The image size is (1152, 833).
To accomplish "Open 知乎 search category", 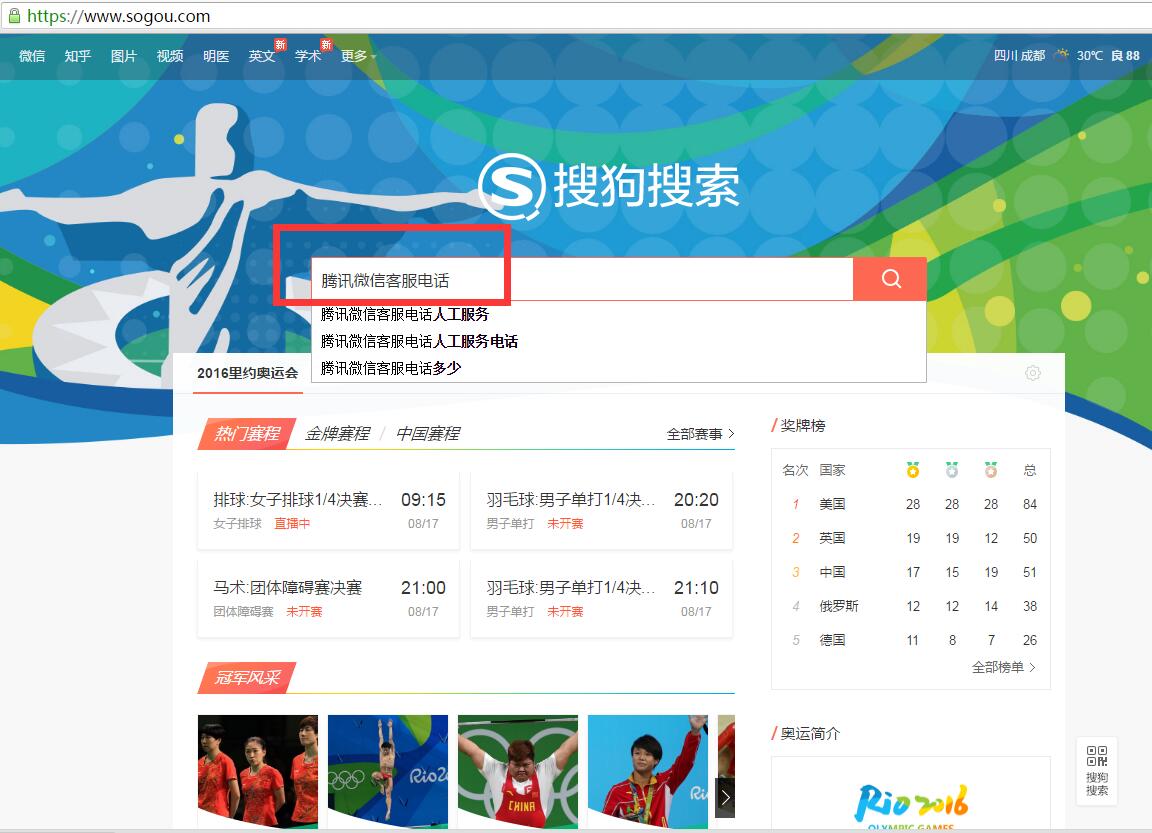I will coord(77,56).
